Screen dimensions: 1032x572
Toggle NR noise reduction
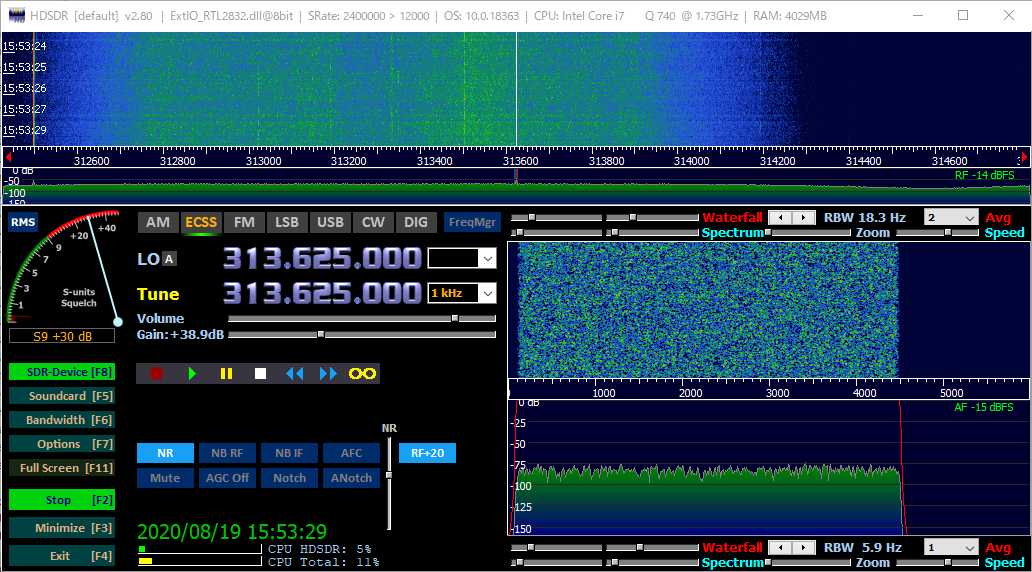[x=165, y=453]
